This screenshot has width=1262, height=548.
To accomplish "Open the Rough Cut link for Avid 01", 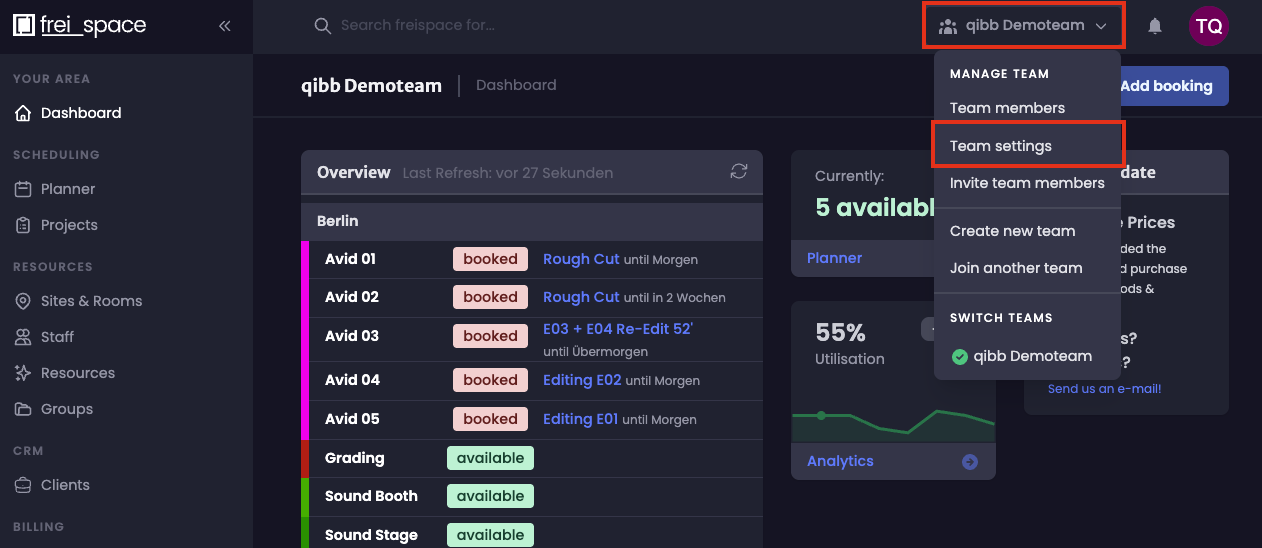I will pos(581,259).
